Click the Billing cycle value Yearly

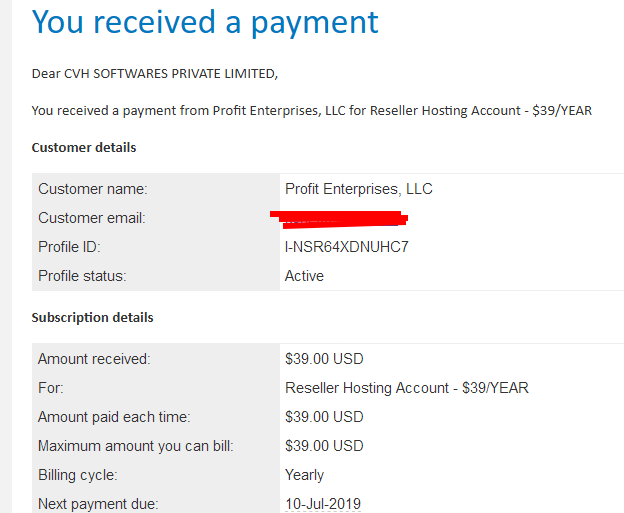[304, 475]
